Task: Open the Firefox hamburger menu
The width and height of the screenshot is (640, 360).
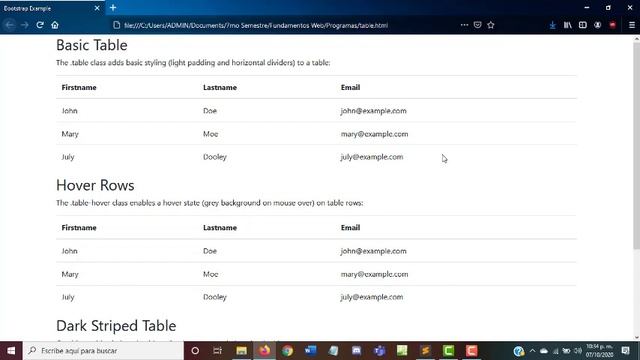Action: [631, 25]
